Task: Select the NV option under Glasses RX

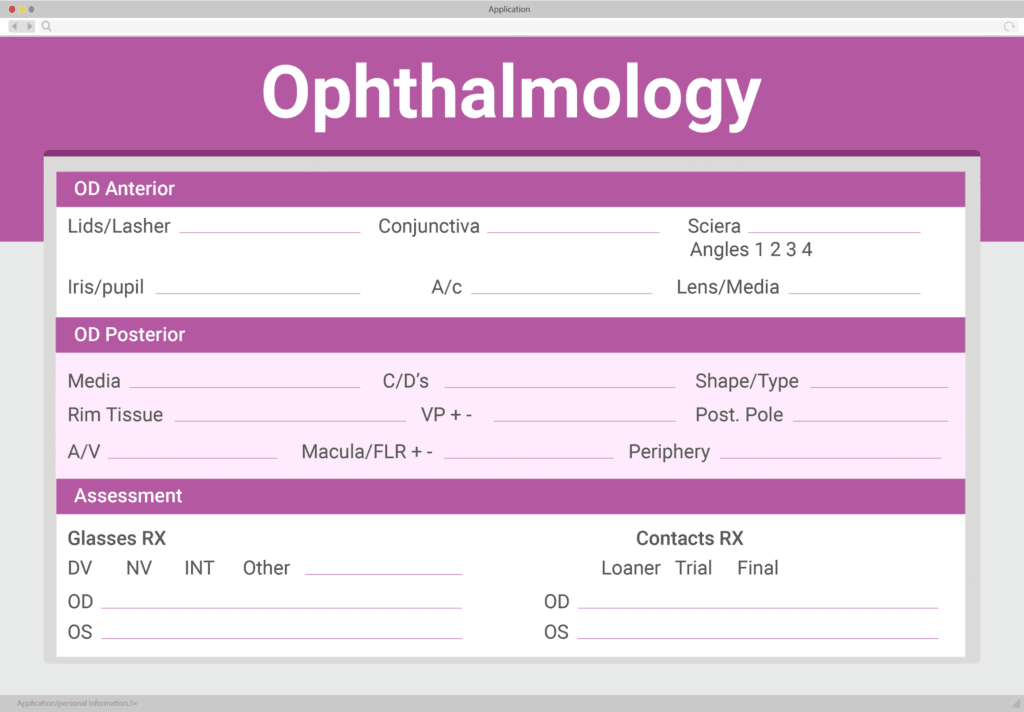Action: (139, 567)
